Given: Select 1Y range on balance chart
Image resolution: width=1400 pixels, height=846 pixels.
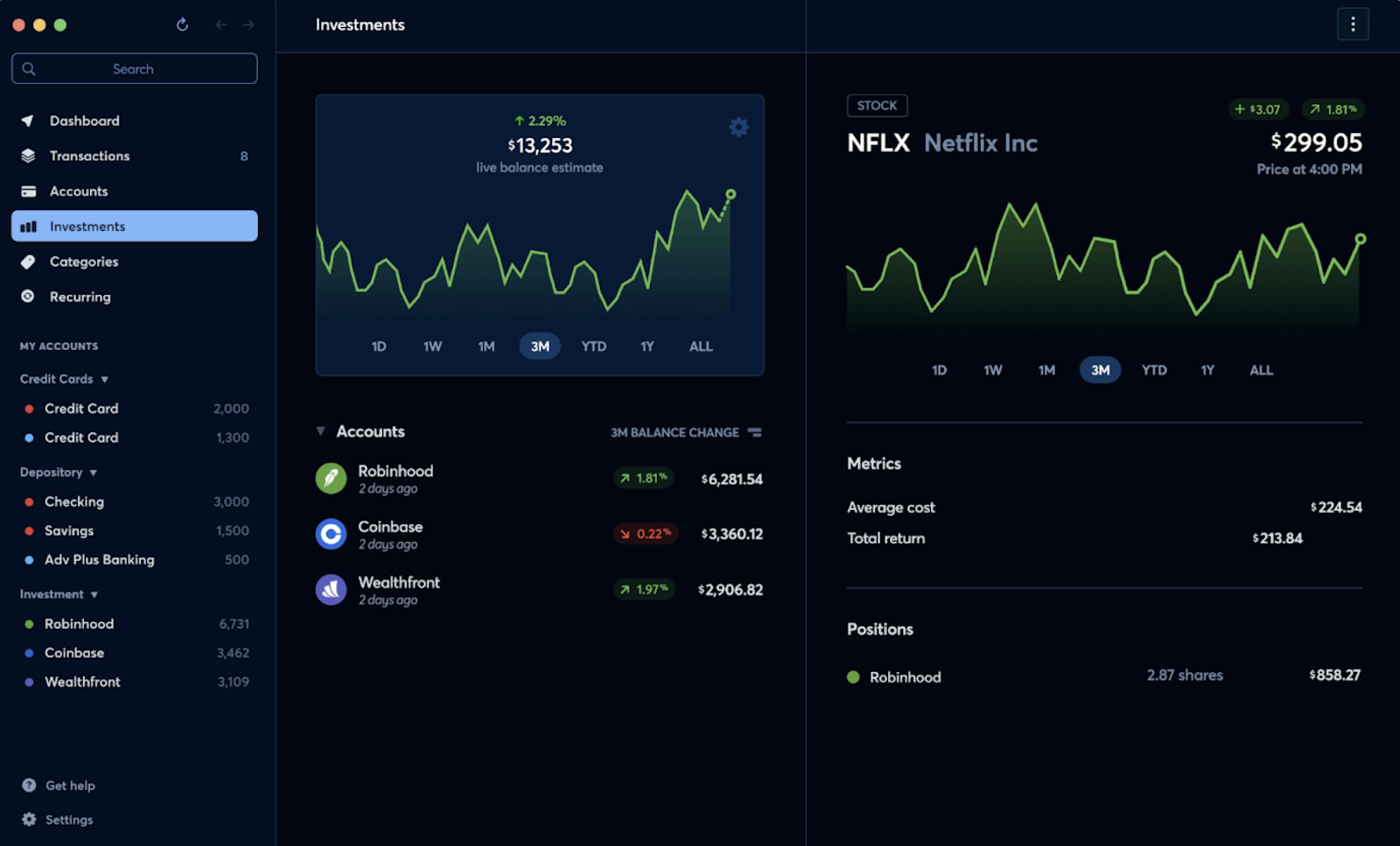Looking at the screenshot, I should pyautogui.click(x=647, y=346).
